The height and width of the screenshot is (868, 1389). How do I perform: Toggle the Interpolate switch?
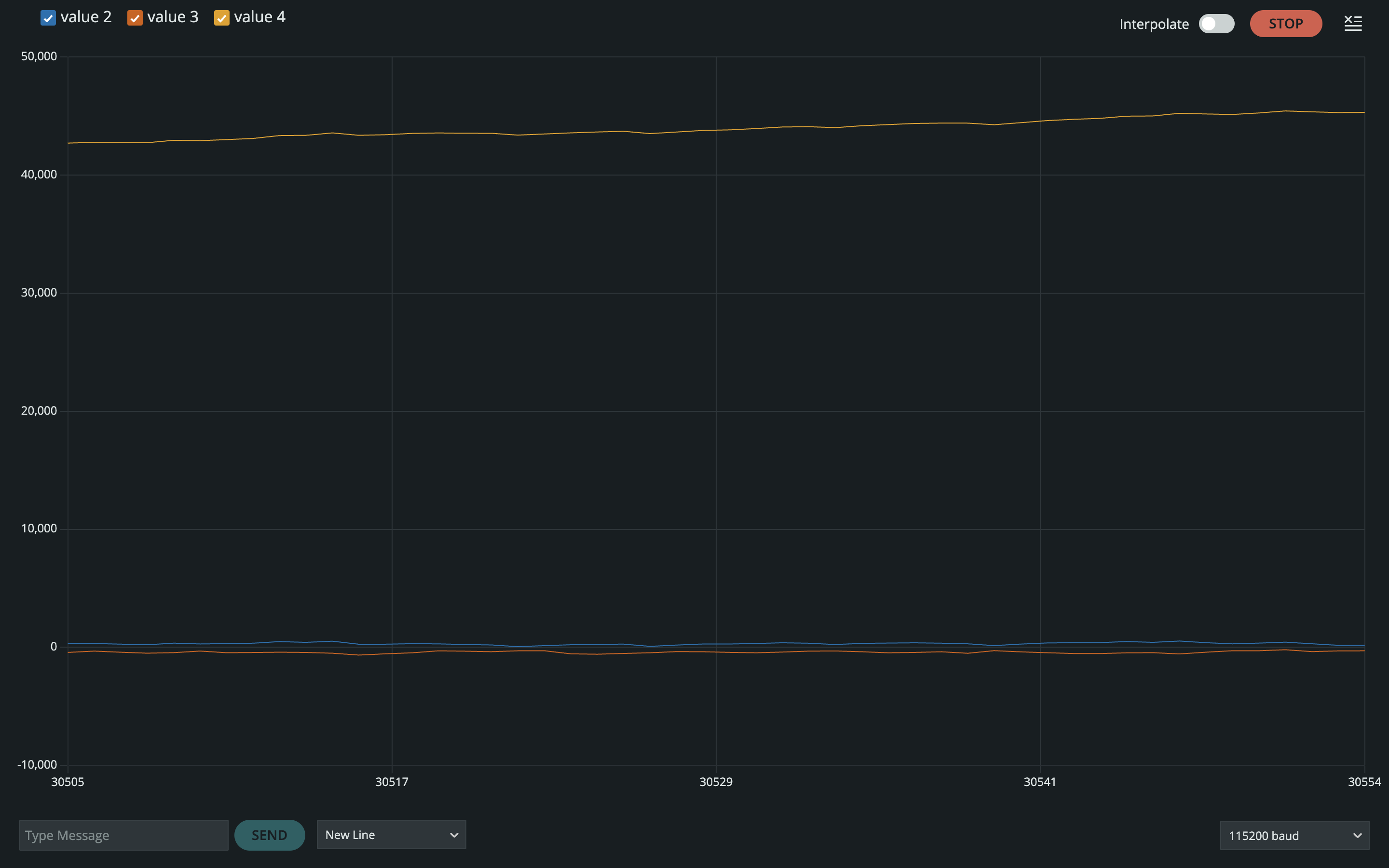click(1216, 24)
